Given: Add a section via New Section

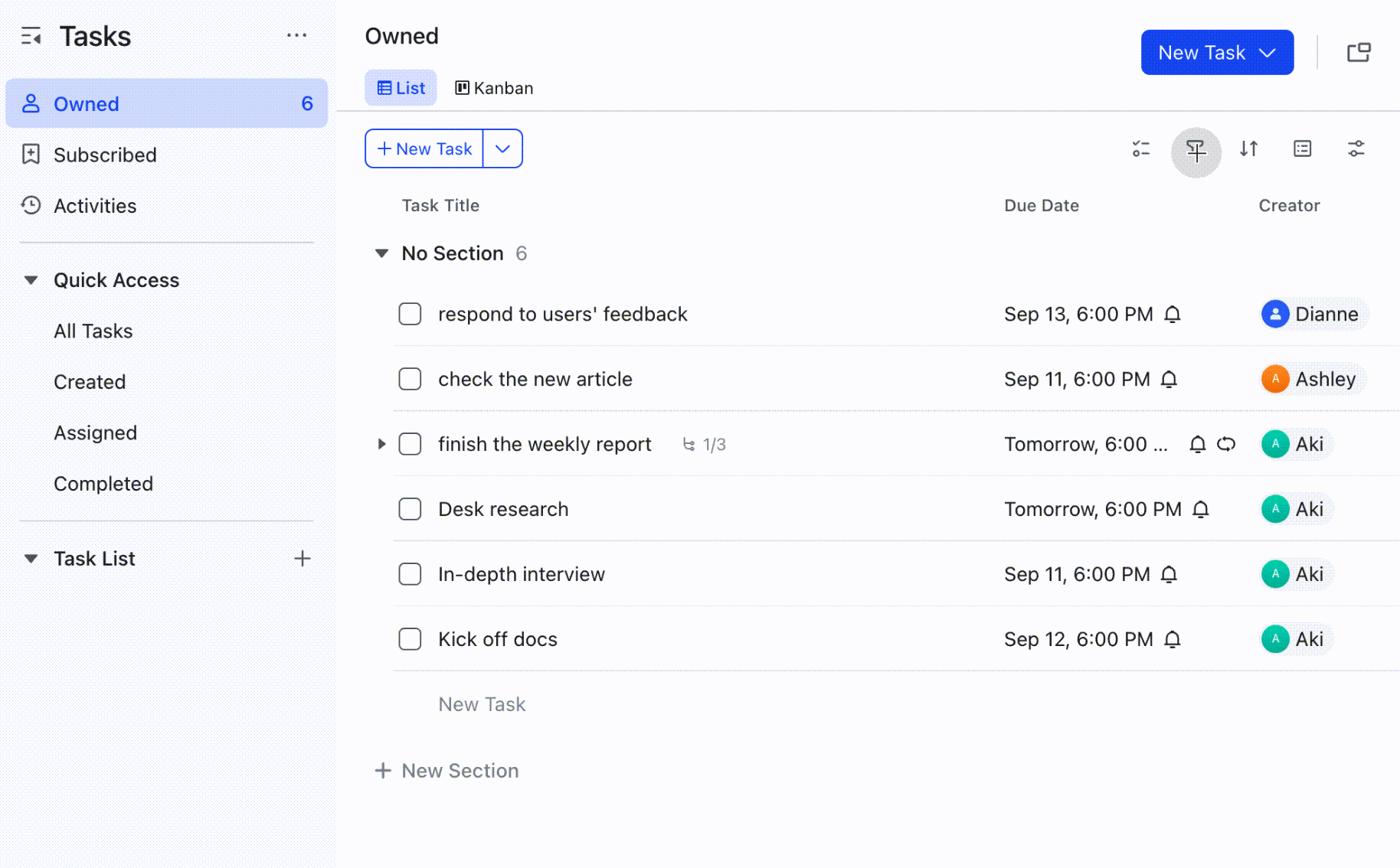Looking at the screenshot, I should [447, 771].
